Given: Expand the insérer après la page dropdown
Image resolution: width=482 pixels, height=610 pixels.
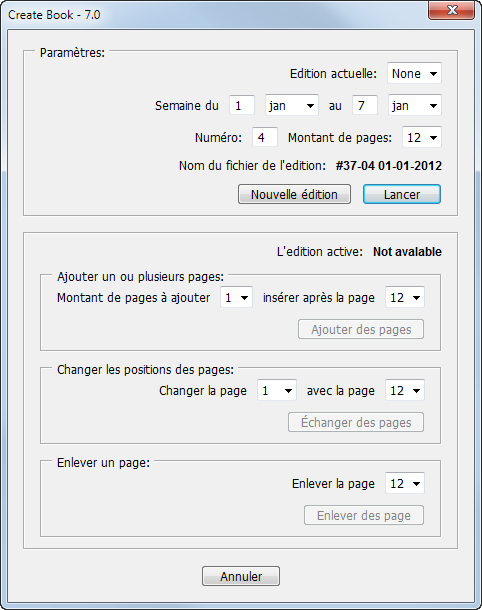Looking at the screenshot, I should tap(405, 298).
